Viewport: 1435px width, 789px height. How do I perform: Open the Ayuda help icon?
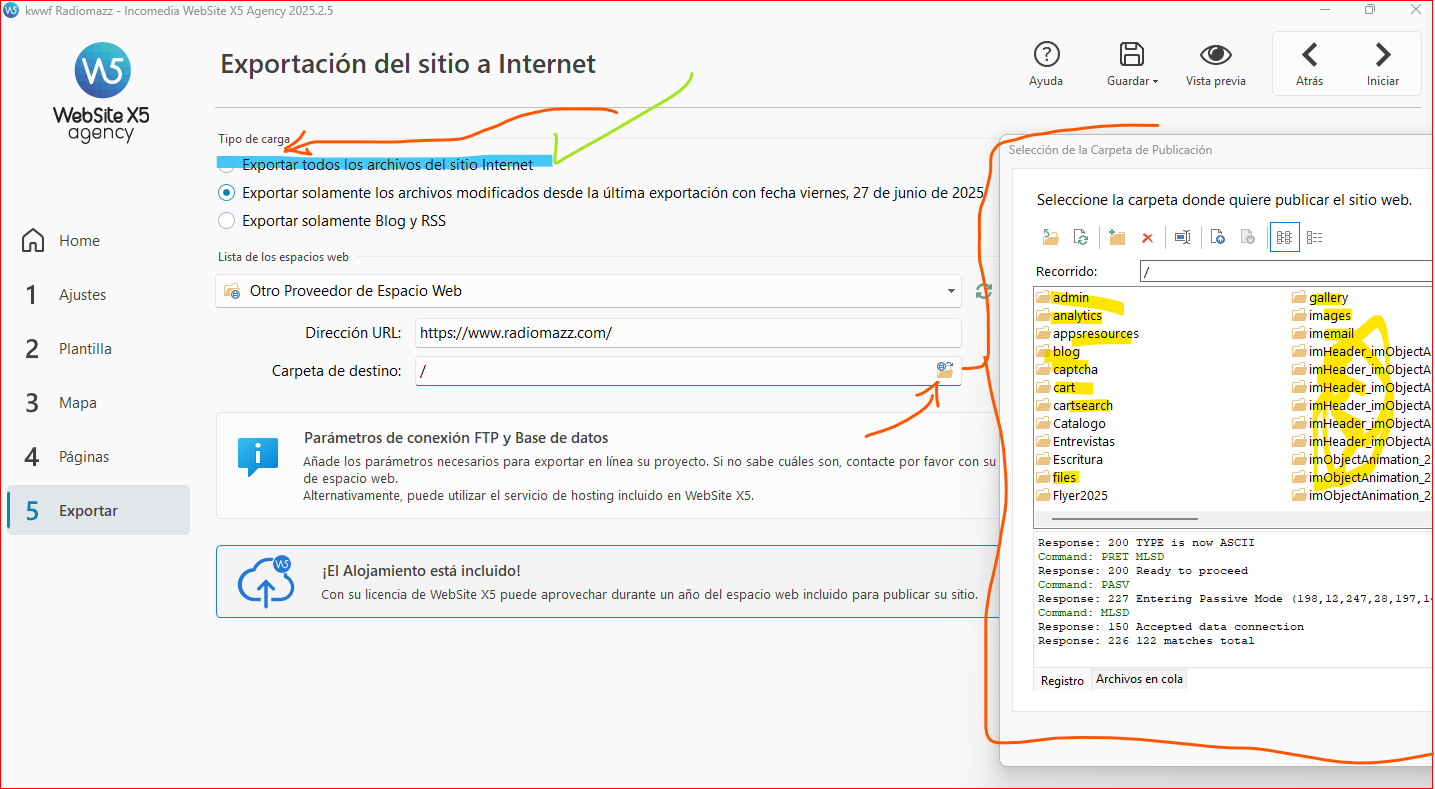pos(1046,55)
